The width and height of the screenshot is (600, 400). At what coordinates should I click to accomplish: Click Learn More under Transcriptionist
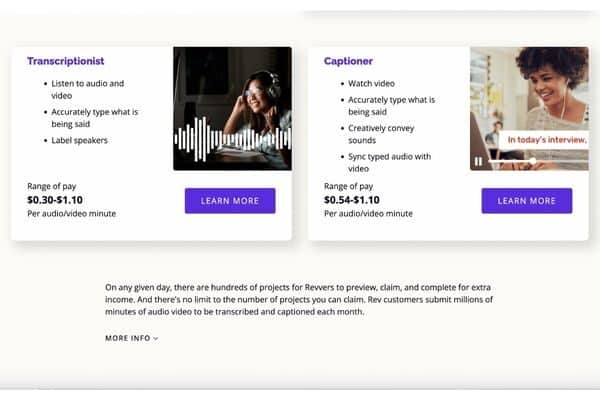pyautogui.click(x=230, y=201)
